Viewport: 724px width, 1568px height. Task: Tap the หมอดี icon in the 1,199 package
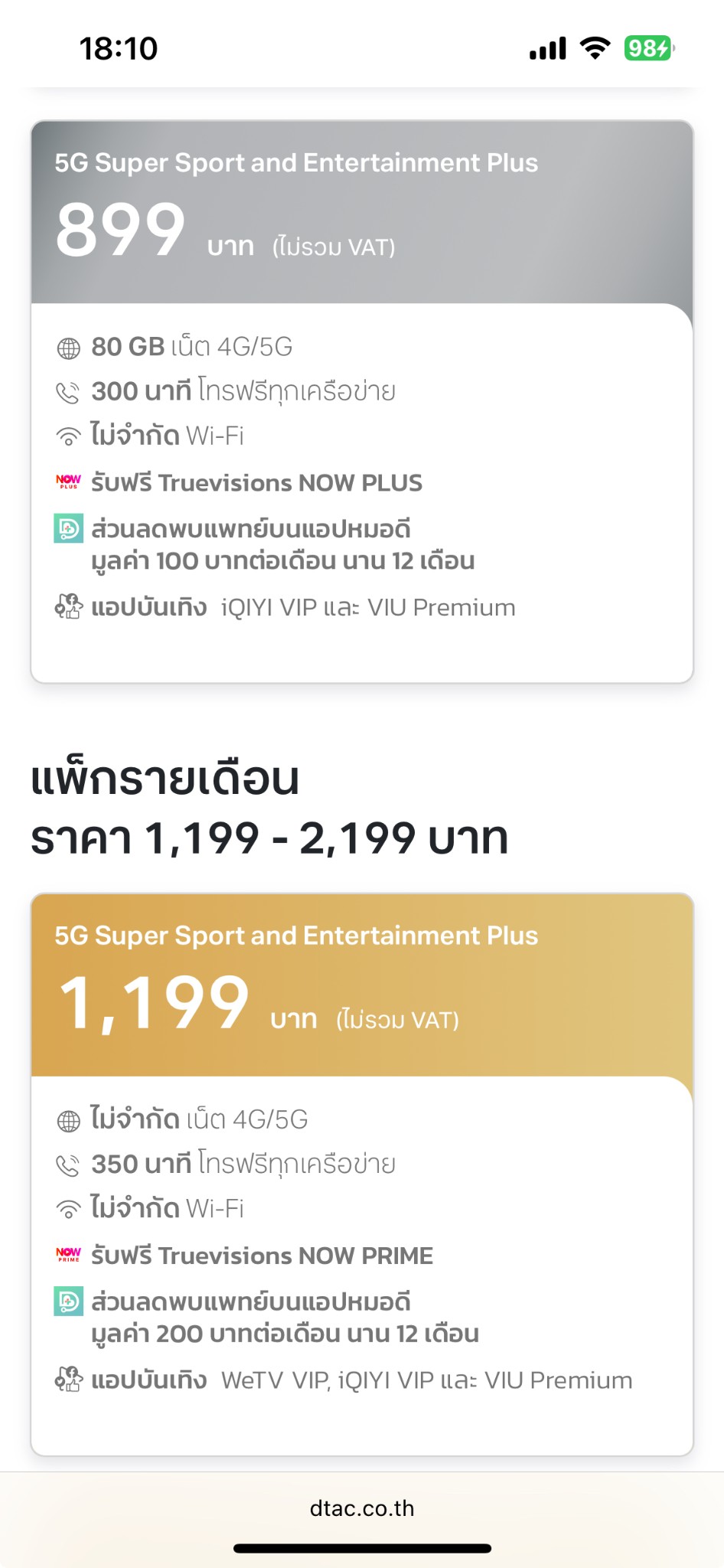[x=68, y=1301]
